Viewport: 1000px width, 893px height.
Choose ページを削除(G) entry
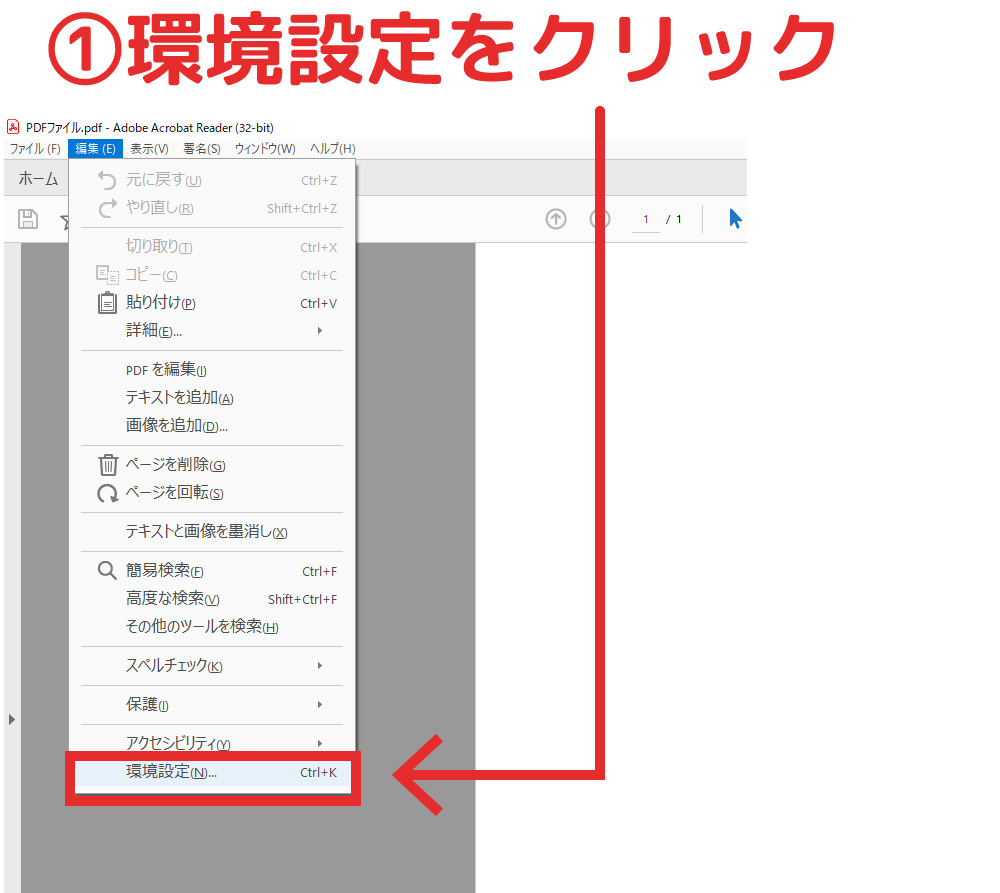point(212,465)
